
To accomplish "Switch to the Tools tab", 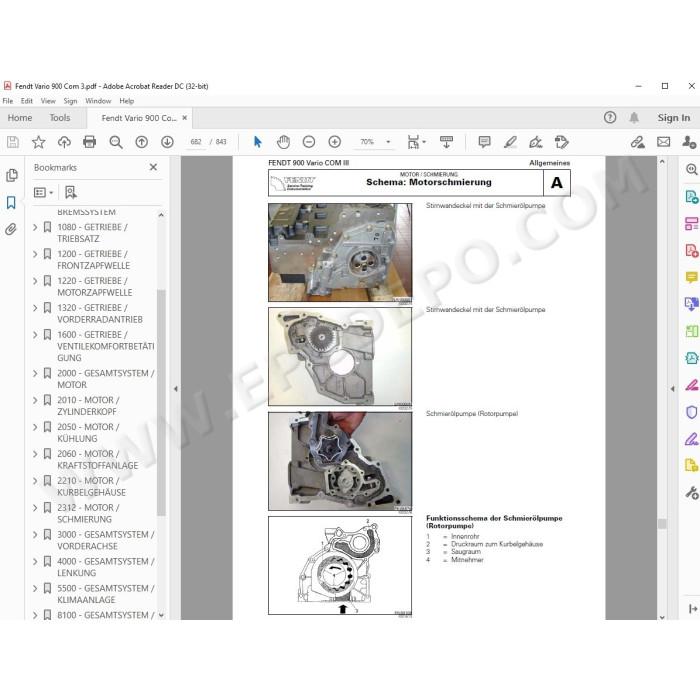I will [x=60, y=118].
